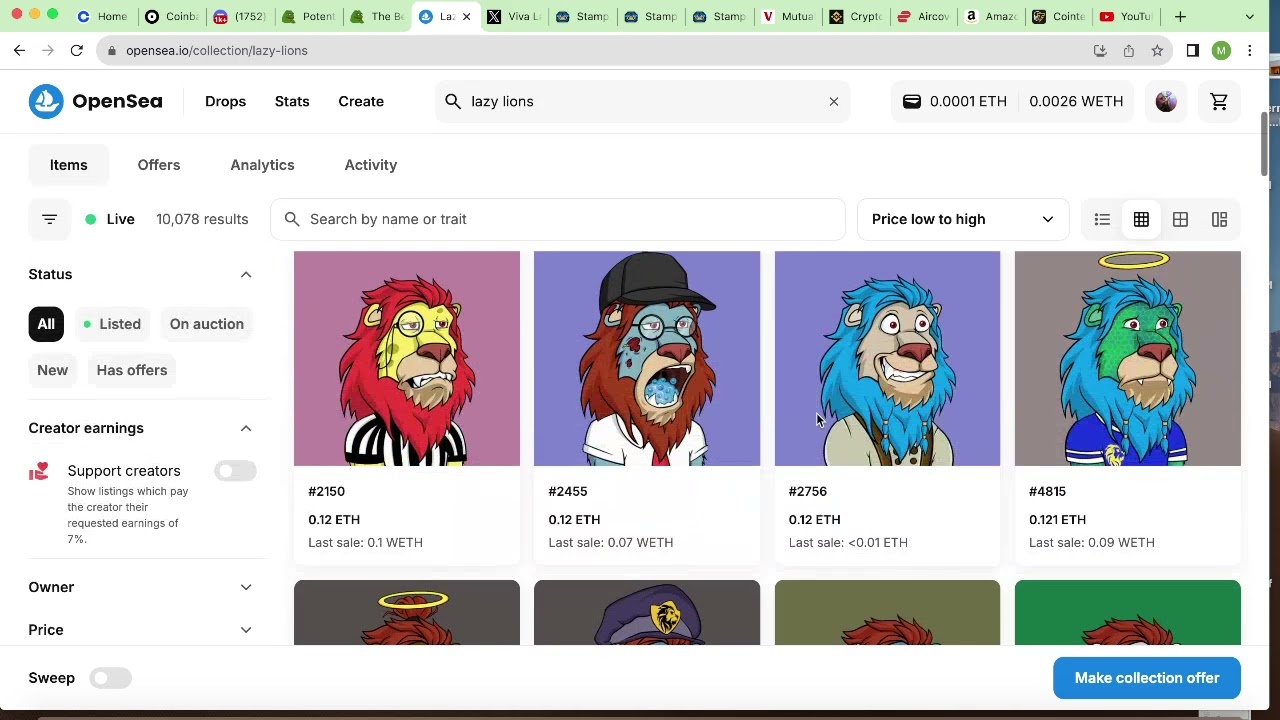Bookmark this page with star icon
This screenshot has height=720, width=1280.
click(x=1157, y=50)
